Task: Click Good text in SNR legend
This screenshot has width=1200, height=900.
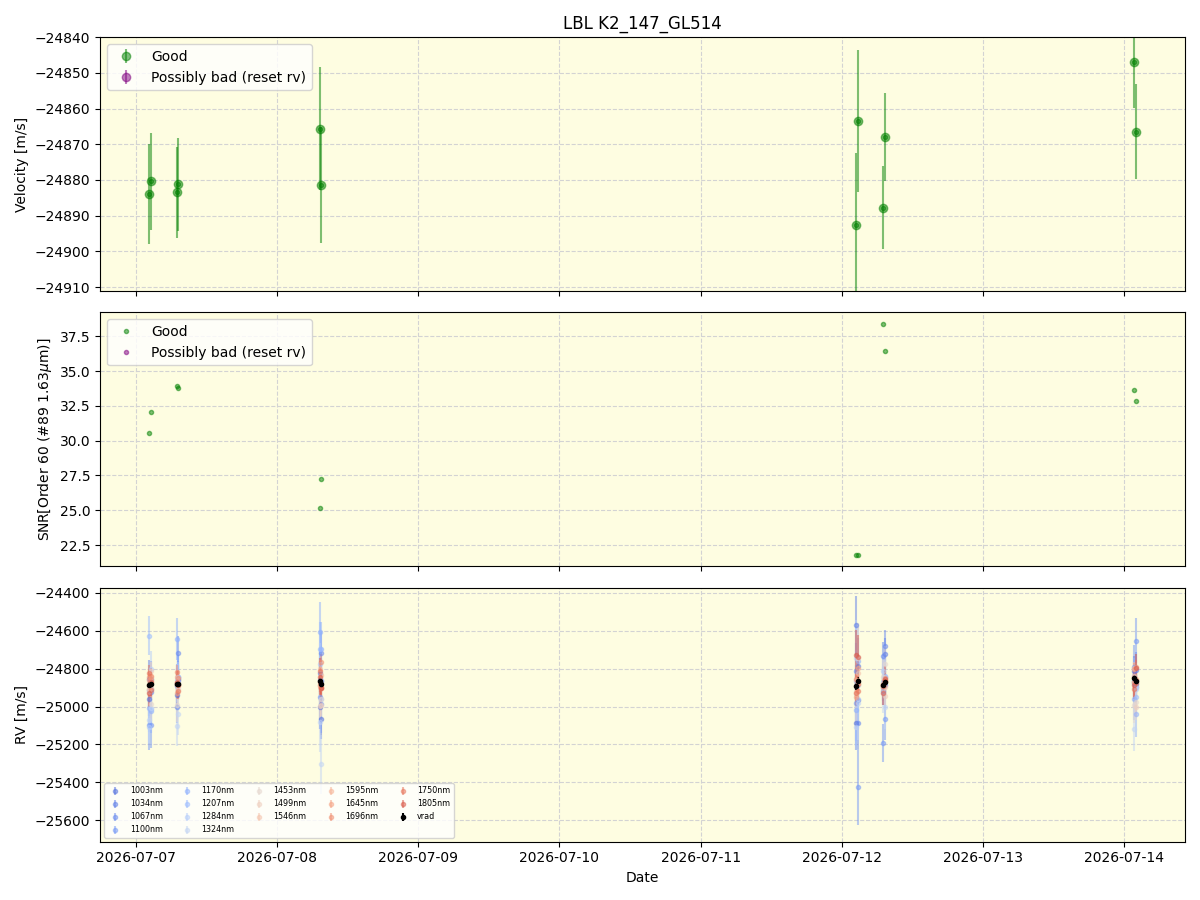Action: click(169, 331)
